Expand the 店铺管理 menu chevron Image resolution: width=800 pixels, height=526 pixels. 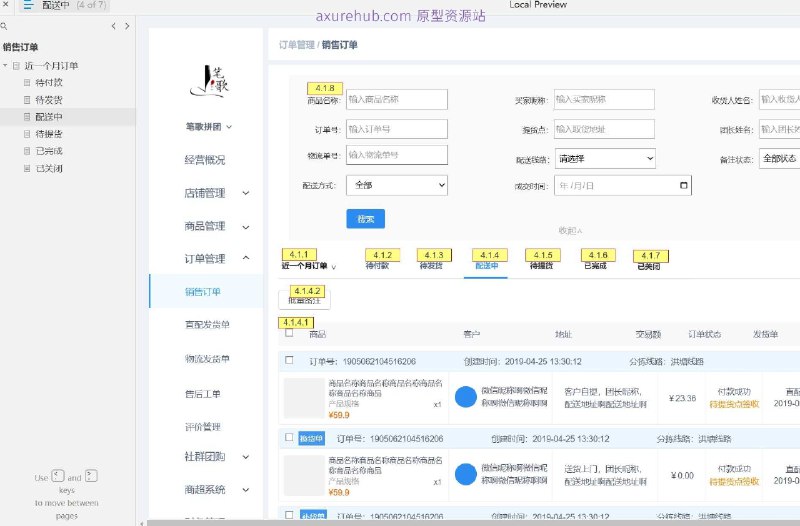(245, 193)
